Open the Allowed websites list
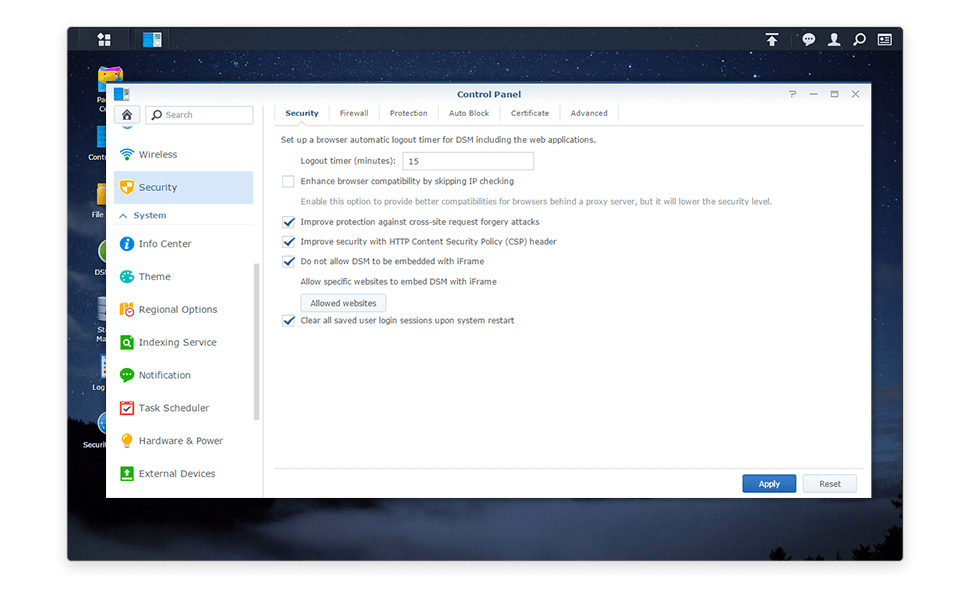 tap(343, 303)
